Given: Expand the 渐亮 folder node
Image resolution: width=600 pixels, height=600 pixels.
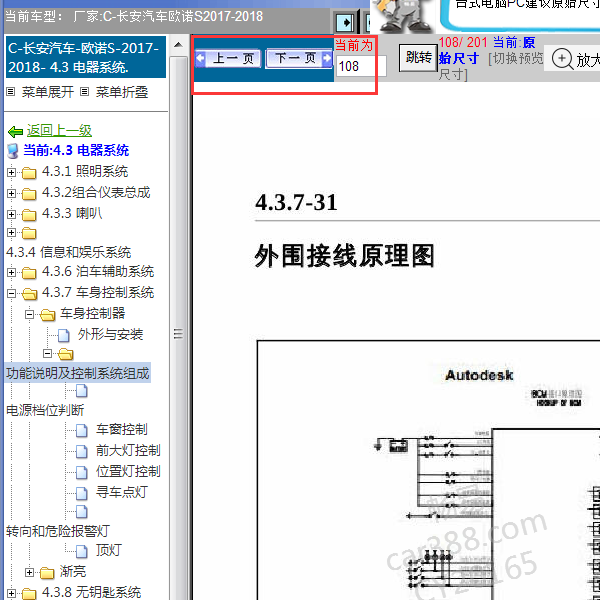Looking at the screenshot, I should (29, 572).
